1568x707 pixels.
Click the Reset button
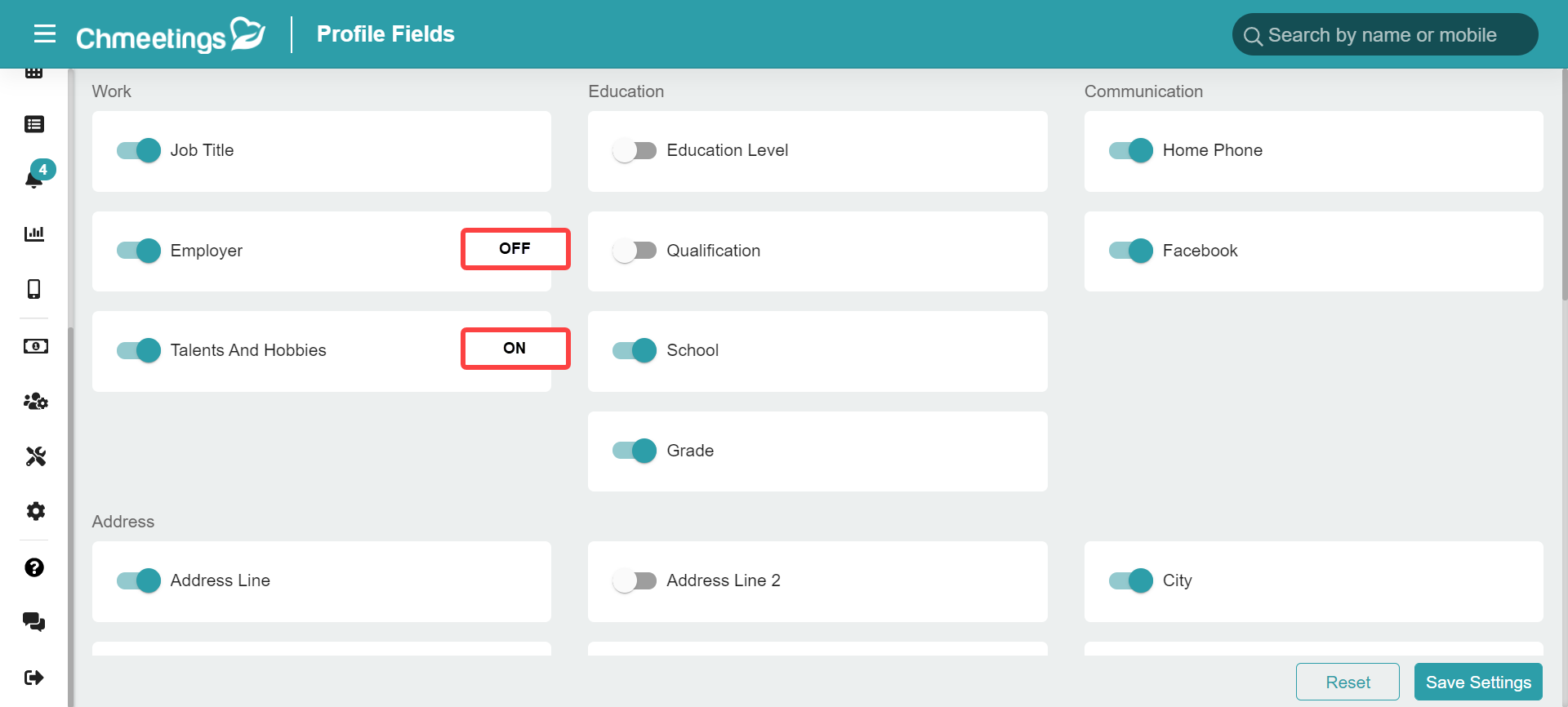1347,683
